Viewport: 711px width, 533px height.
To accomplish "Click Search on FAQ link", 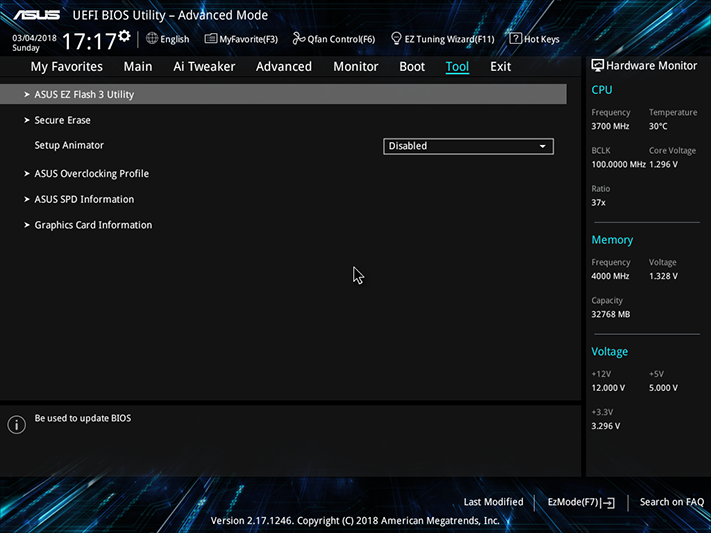I will [x=672, y=502].
